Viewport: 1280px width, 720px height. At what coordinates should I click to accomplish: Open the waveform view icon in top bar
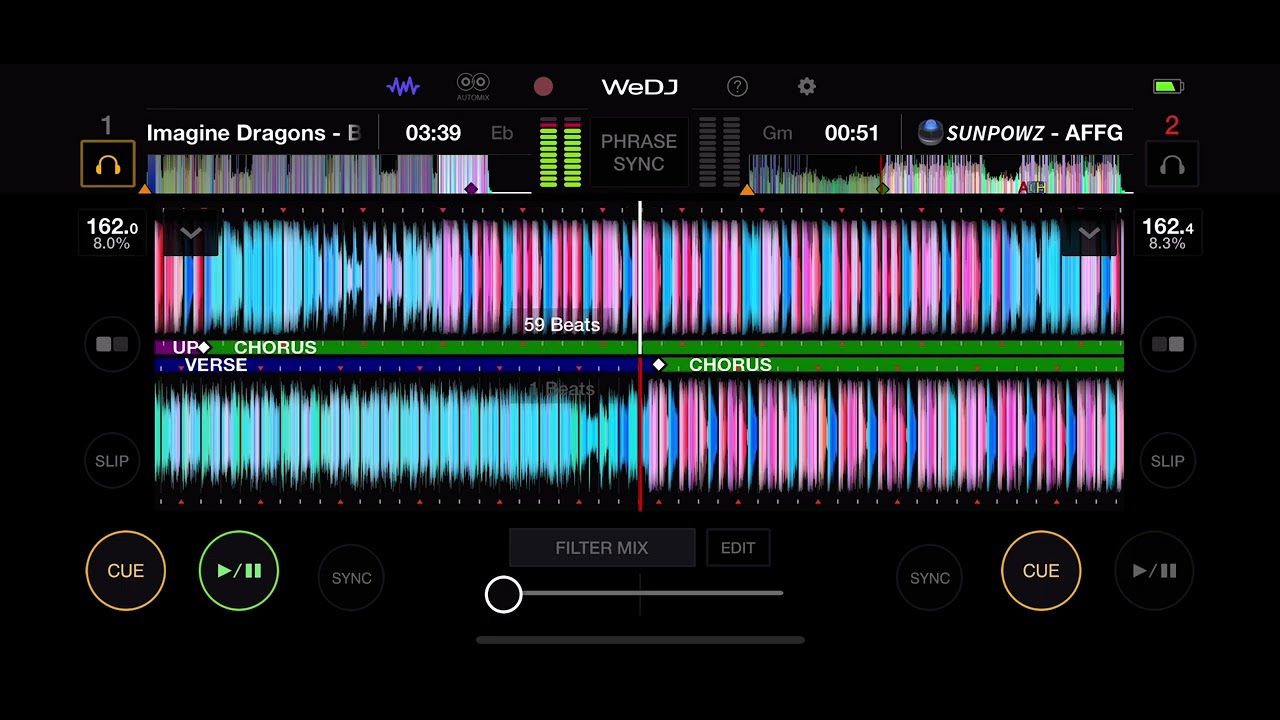tap(403, 87)
